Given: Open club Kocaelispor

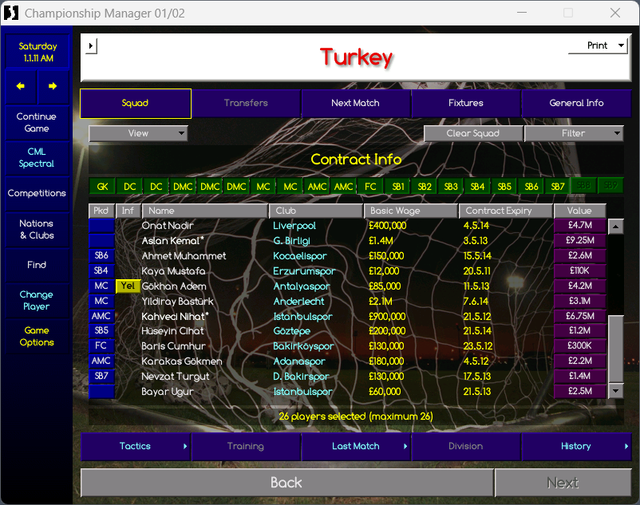Looking at the screenshot, I should [x=300, y=256].
